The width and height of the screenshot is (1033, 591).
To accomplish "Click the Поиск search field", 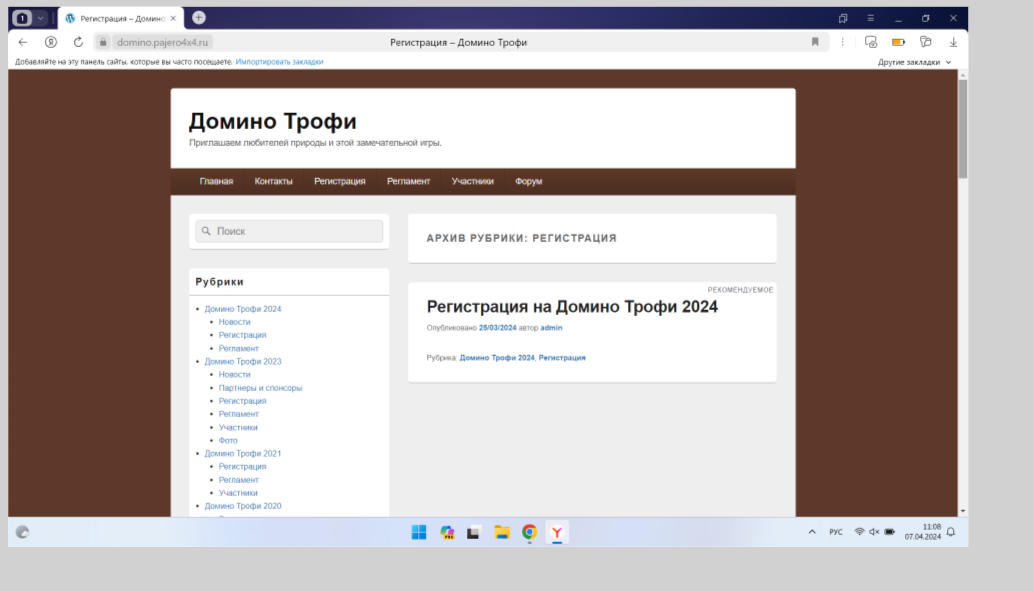I will [x=290, y=231].
